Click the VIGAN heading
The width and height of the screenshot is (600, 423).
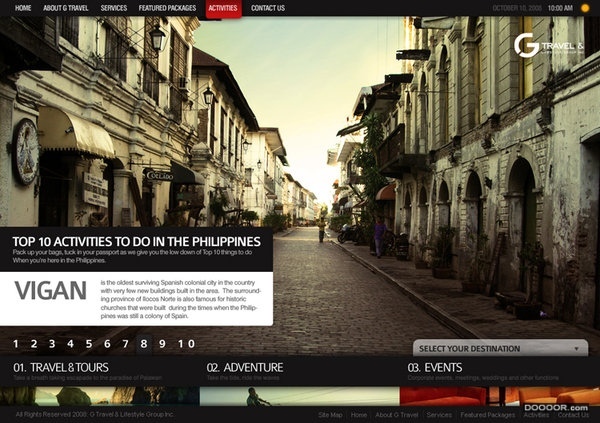tap(51, 291)
